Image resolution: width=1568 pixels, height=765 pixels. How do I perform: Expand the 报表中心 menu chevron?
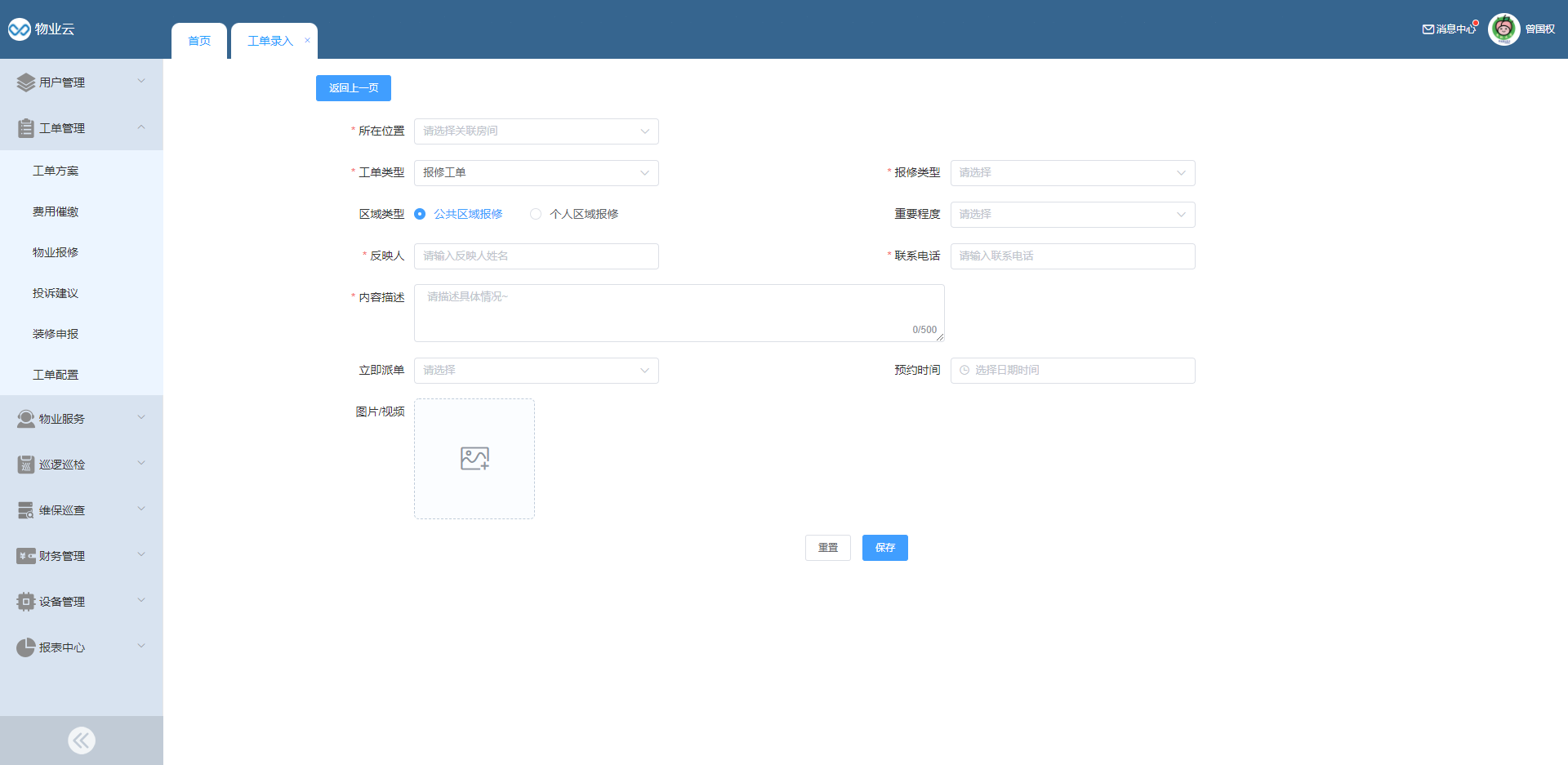click(x=141, y=646)
